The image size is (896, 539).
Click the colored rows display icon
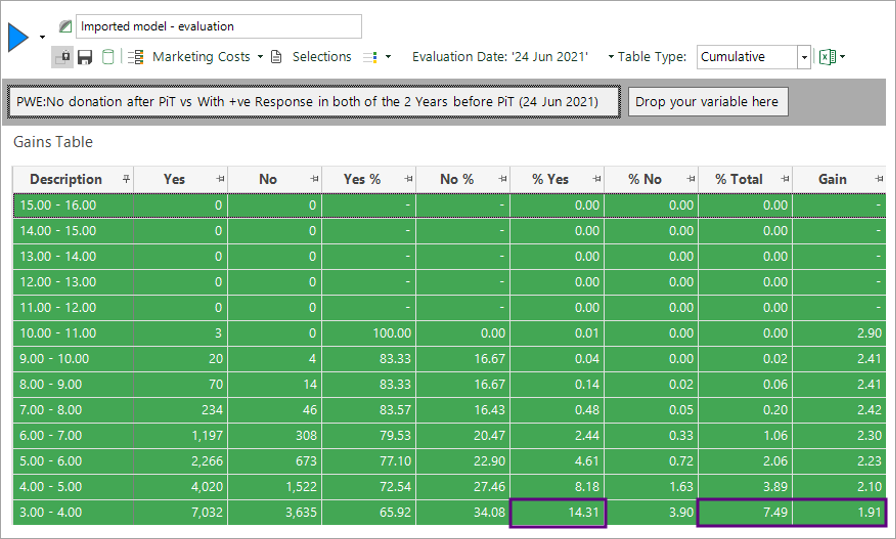pos(370,57)
